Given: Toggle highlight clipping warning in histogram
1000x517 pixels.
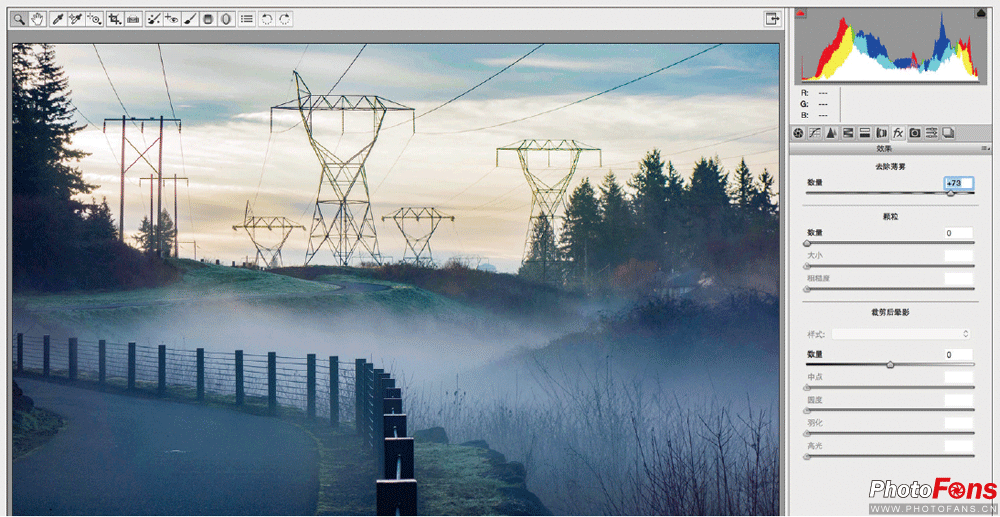Looking at the screenshot, I should pos(980,13).
